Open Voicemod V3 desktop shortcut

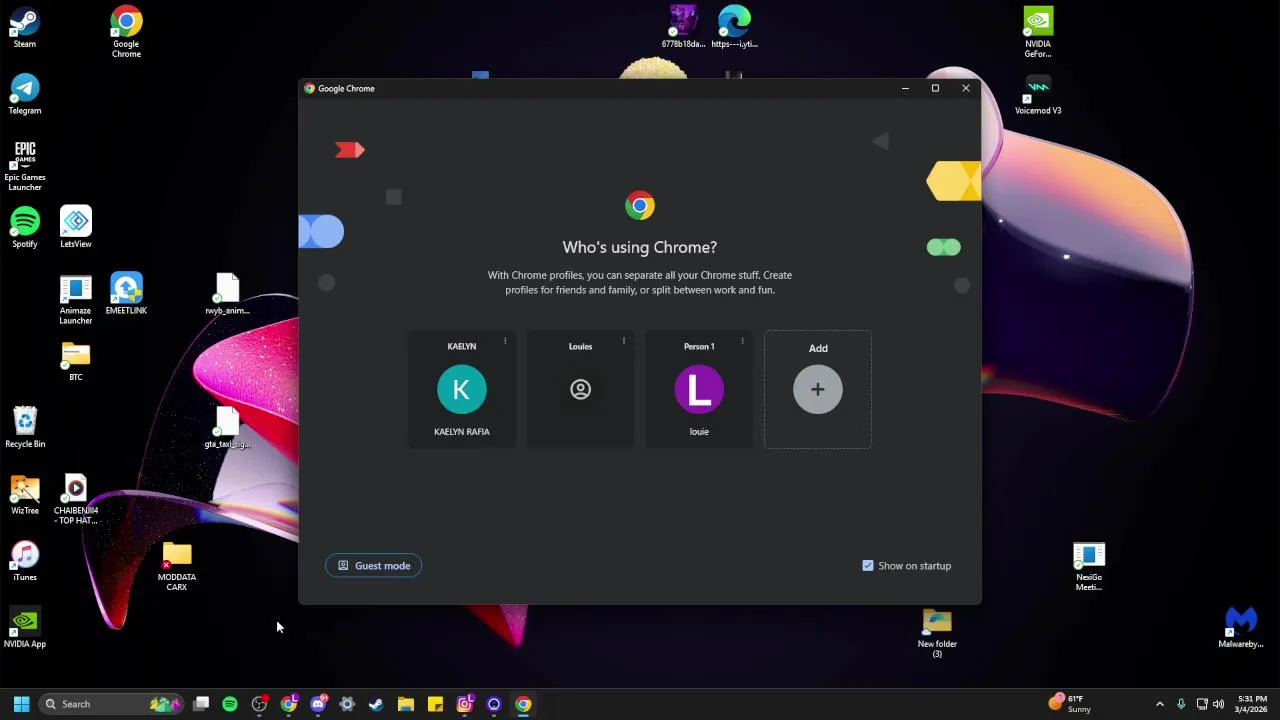tap(1038, 95)
